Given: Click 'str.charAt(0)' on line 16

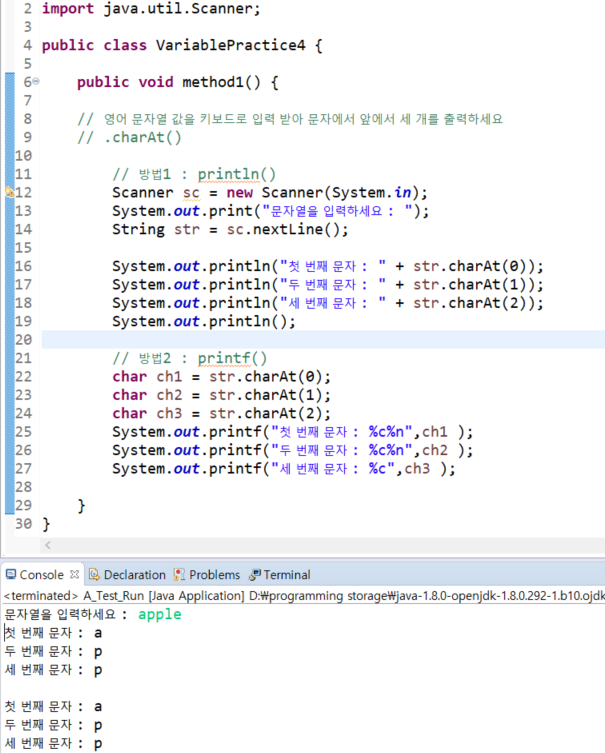Looking at the screenshot, I should tap(473, 266).
